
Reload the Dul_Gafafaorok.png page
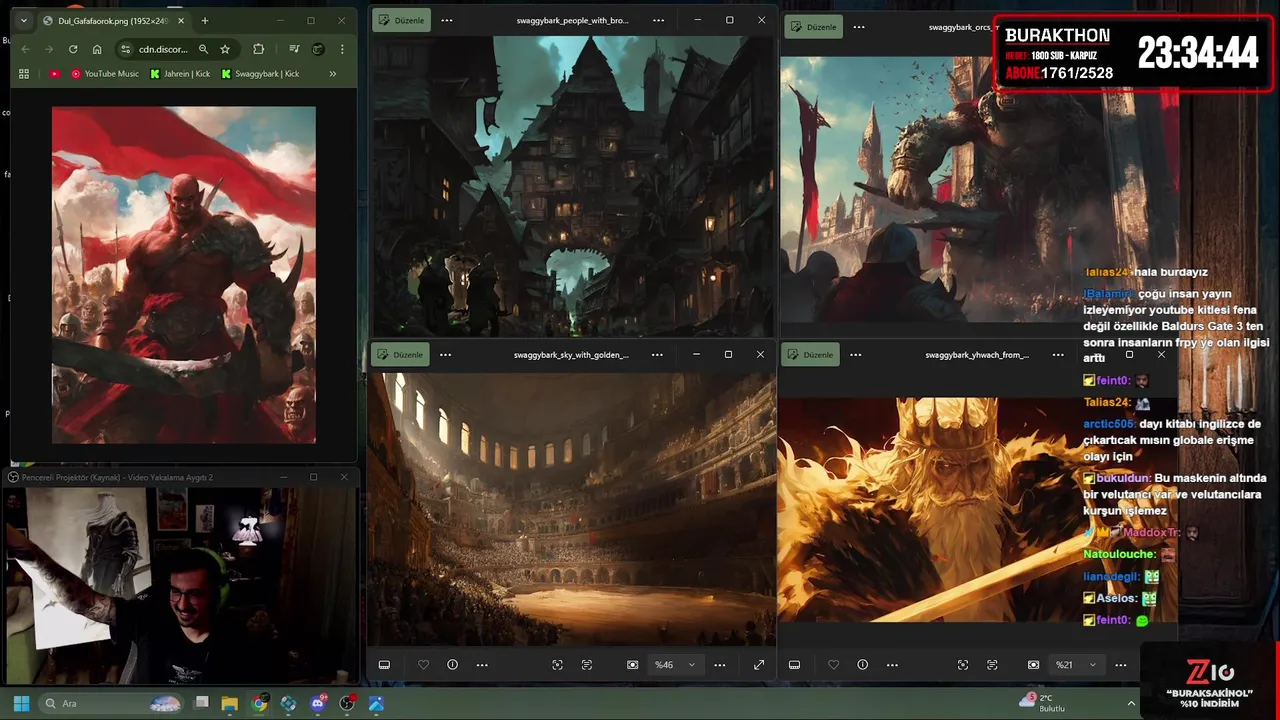click(x=73, y=49)
